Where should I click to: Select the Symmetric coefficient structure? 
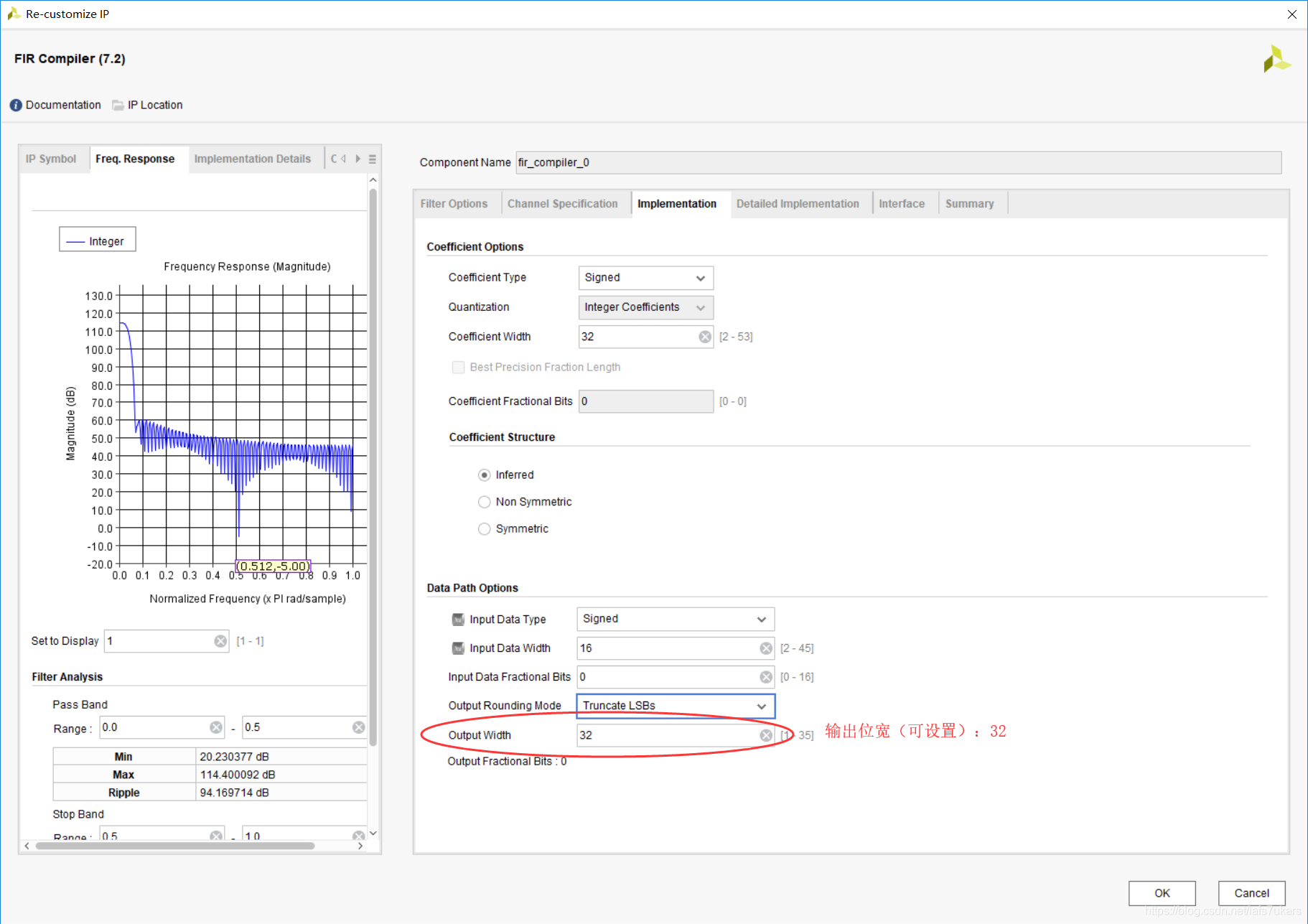click(x=485, y=528)
